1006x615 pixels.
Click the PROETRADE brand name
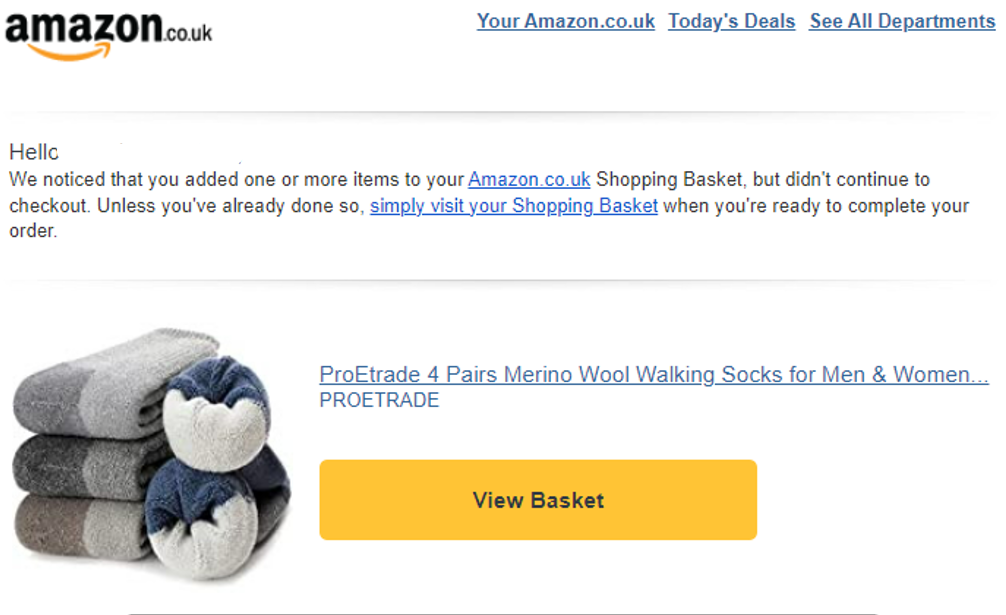378,399
